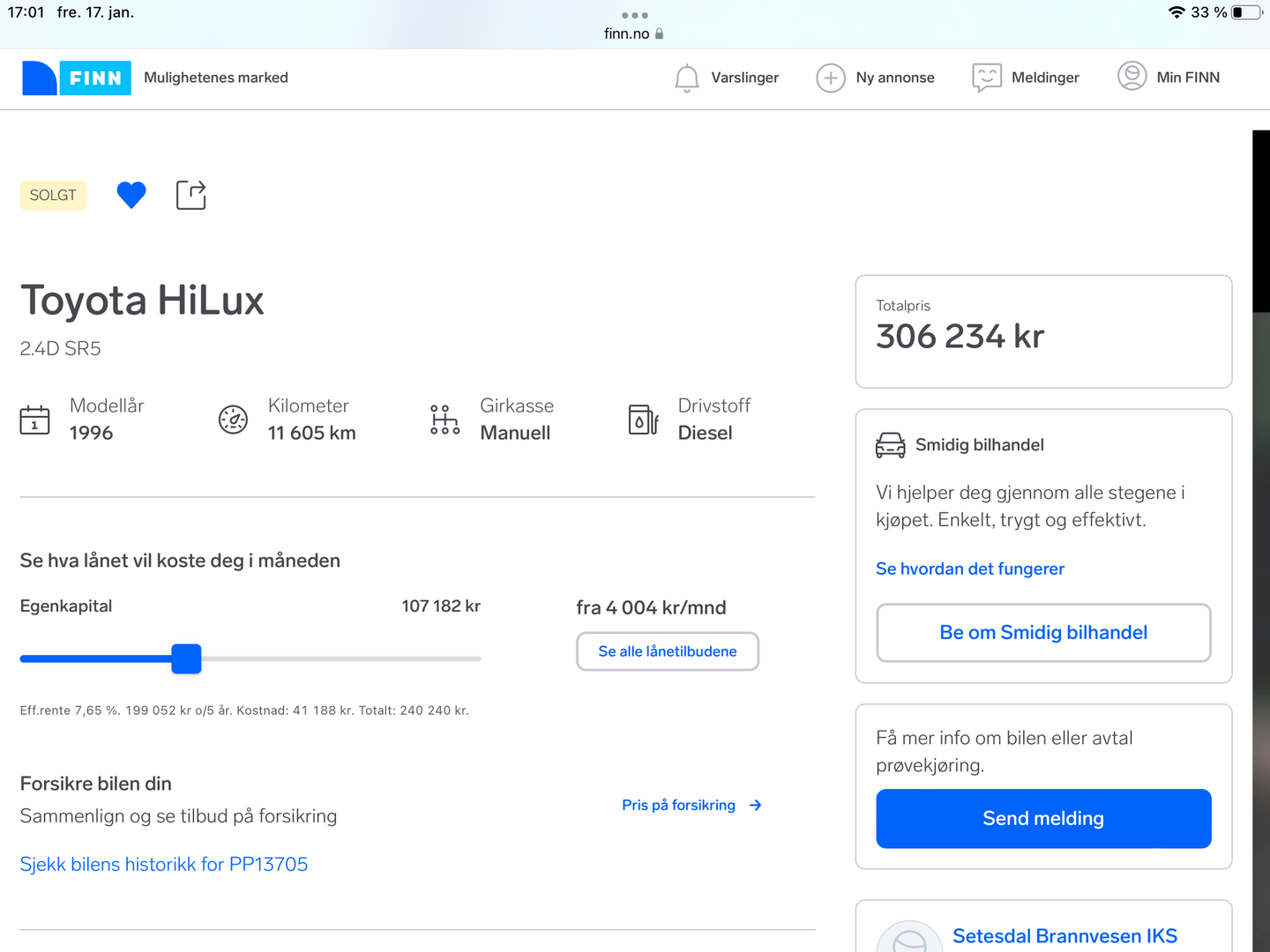Click the Drivstoff fuel pump icon
This screenshot has width=1270, height=952.
643,420
